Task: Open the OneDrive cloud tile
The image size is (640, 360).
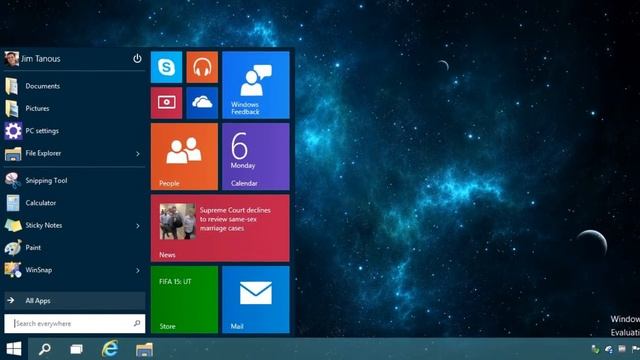Action: 202,103
